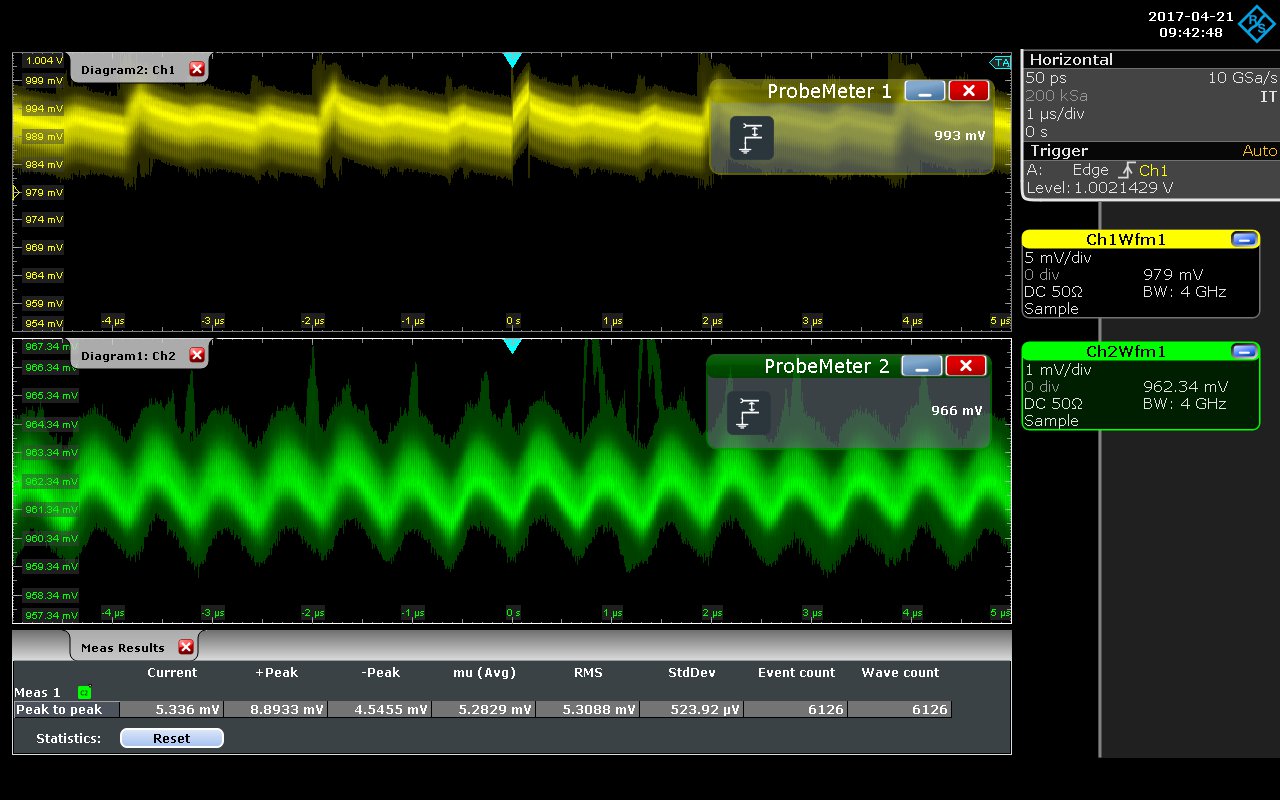Viewport: 1280px width, 800px height.
Task: Click the mu (Avg) value 5.2829 mV cell
Action: [x=483, y=710]
